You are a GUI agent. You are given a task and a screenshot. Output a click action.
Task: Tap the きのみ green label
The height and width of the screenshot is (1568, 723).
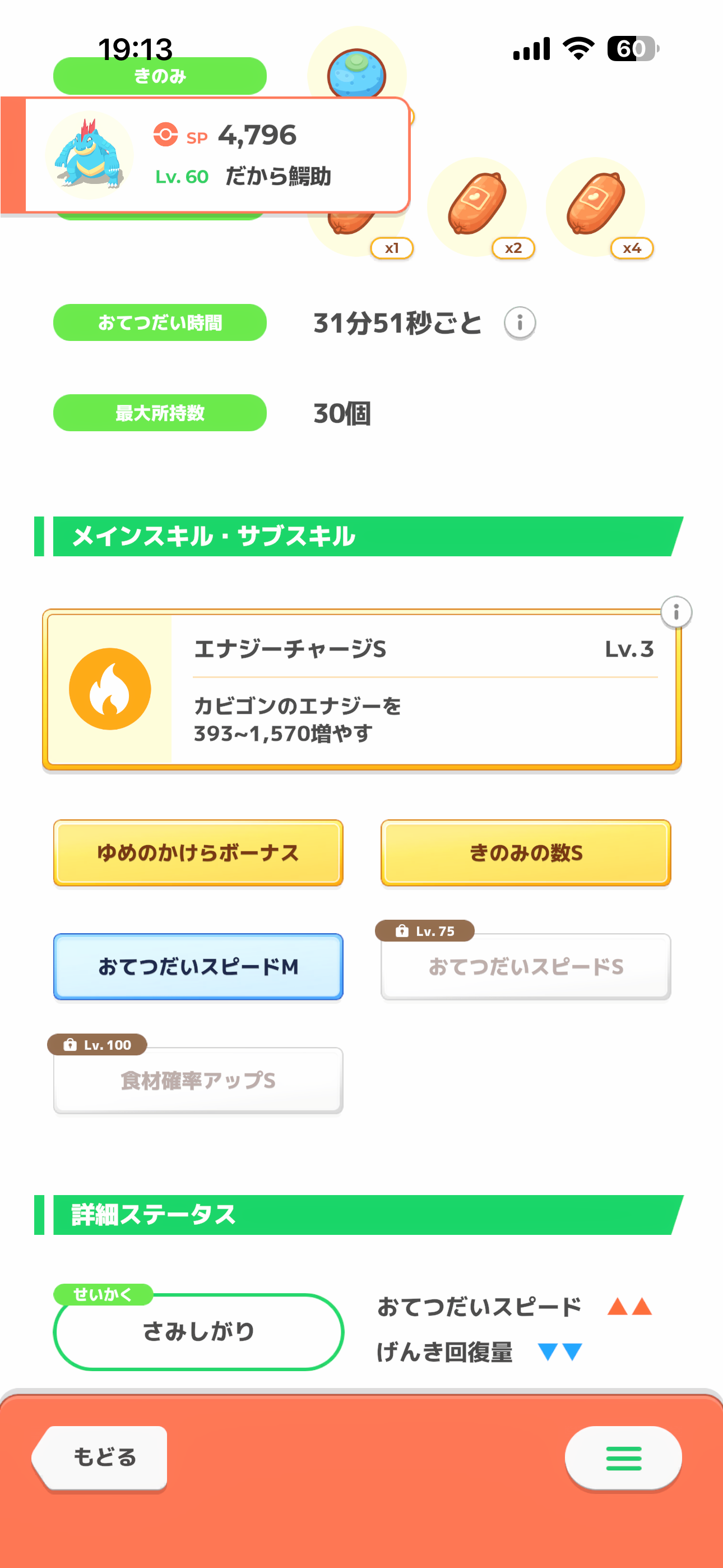coord(159,77)
